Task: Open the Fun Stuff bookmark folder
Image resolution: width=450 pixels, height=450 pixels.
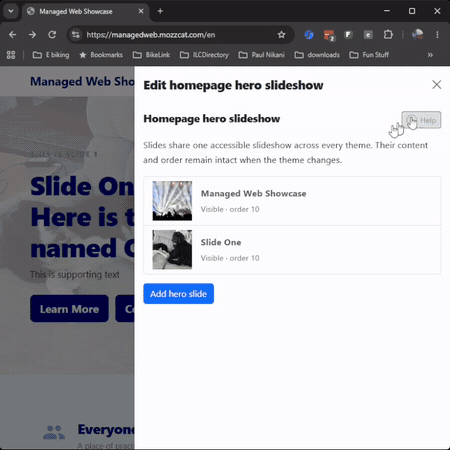Action: point(369,55)
